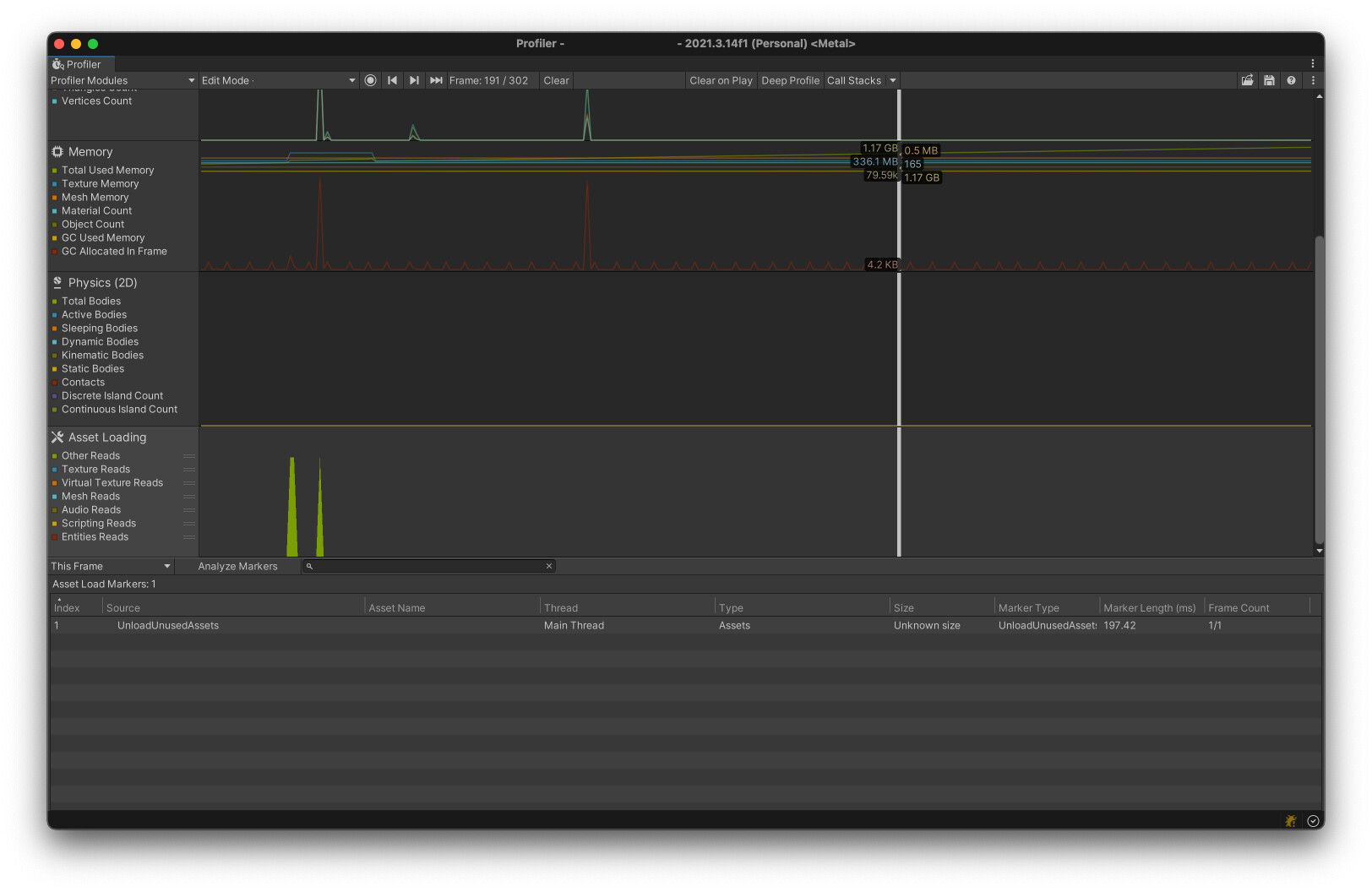Jump to the next frame
This screenshot has width=1372, height=892.
tap(414, 80)
